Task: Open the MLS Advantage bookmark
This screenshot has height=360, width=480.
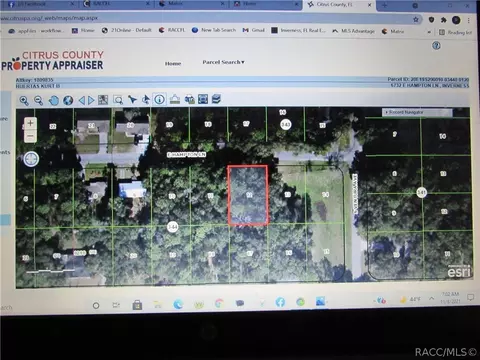Action: tap(353, 31)
